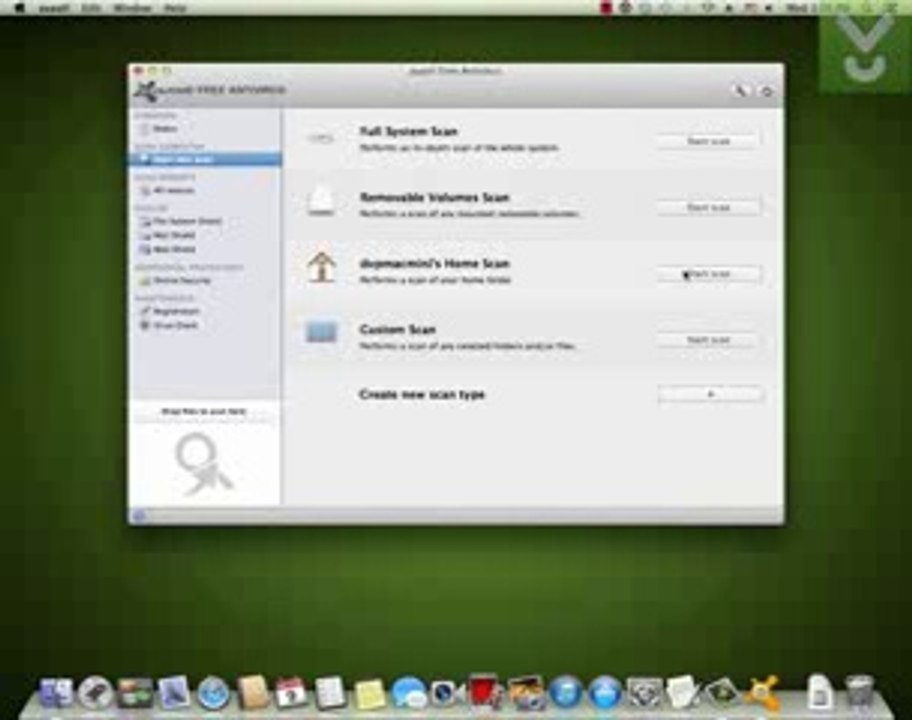912x720 pixels.
Task: Click the Custom Scan folder icon
Action: coord(321,332)
